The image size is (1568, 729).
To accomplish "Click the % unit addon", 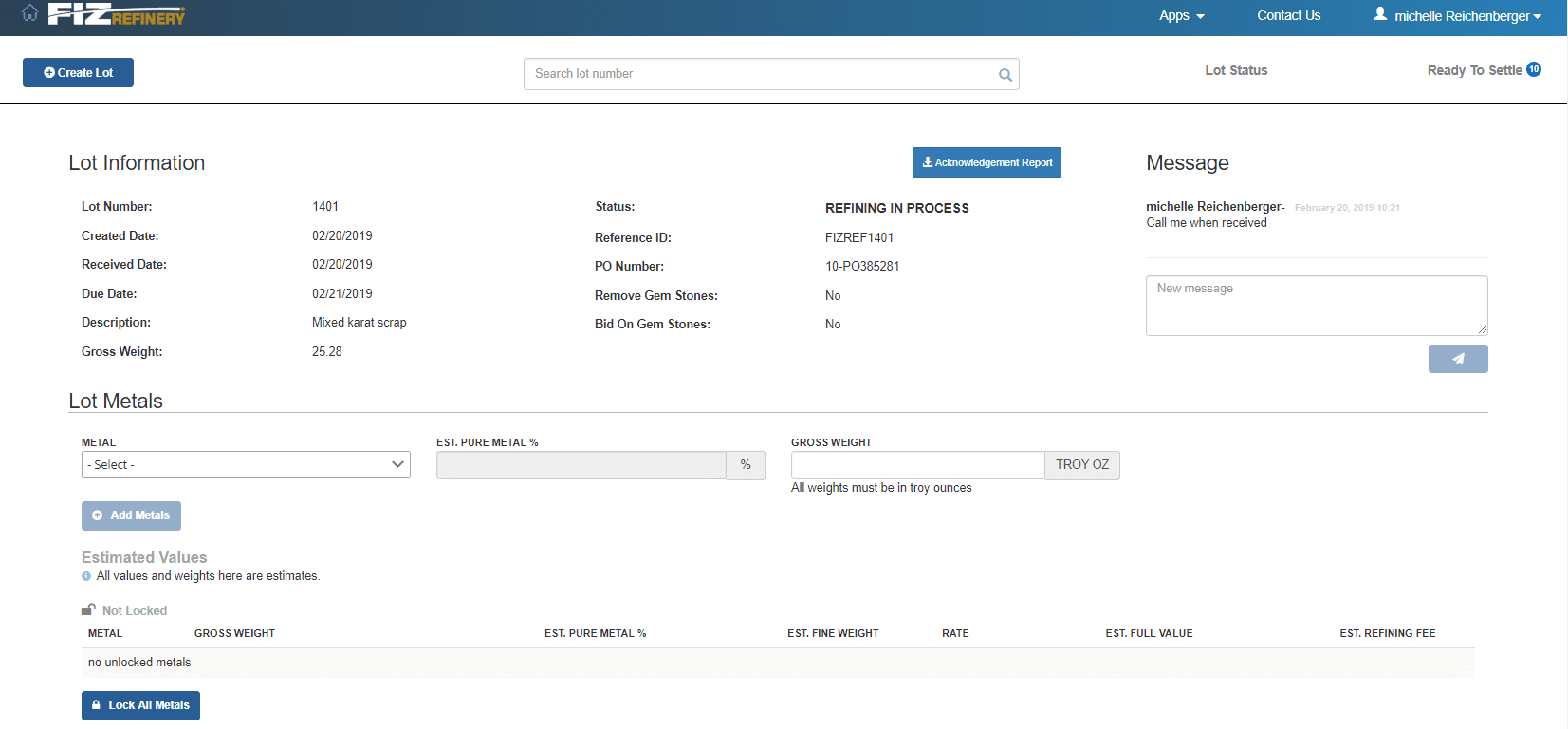I will 746,465.
